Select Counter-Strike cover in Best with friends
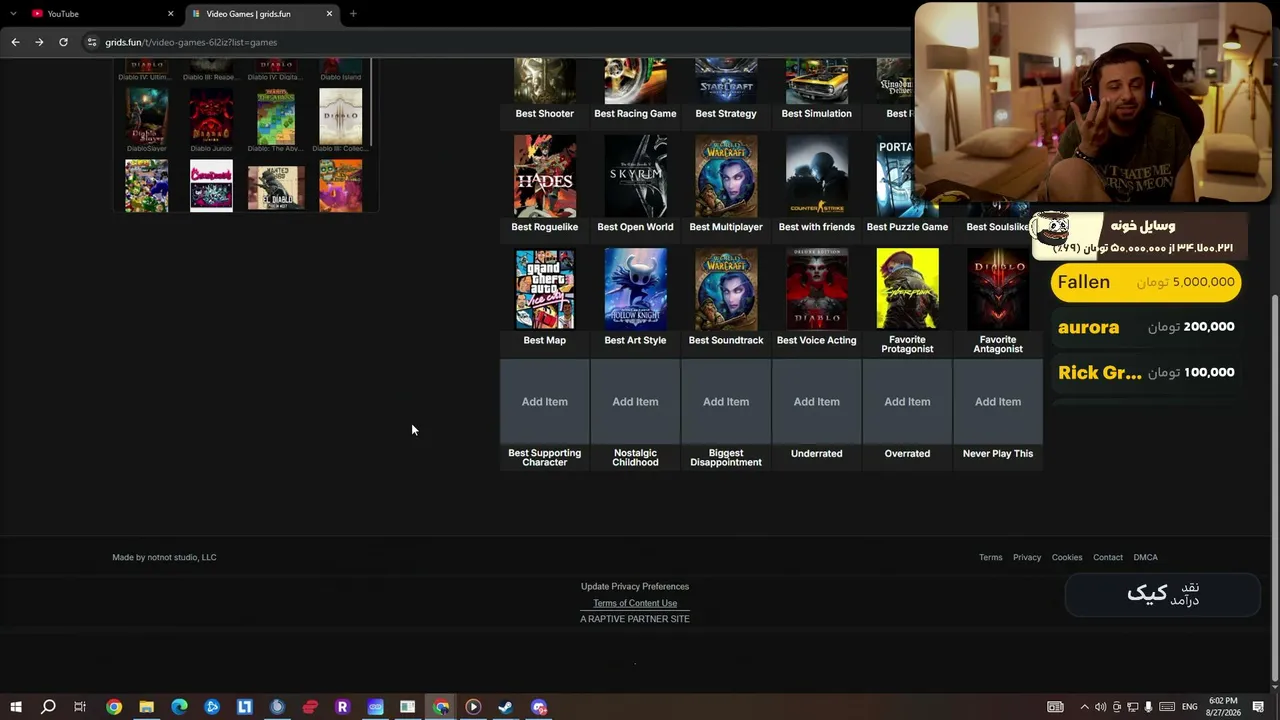Image resolution: width=1280 pixels, height=720 pixels. (x=817, y=176)
